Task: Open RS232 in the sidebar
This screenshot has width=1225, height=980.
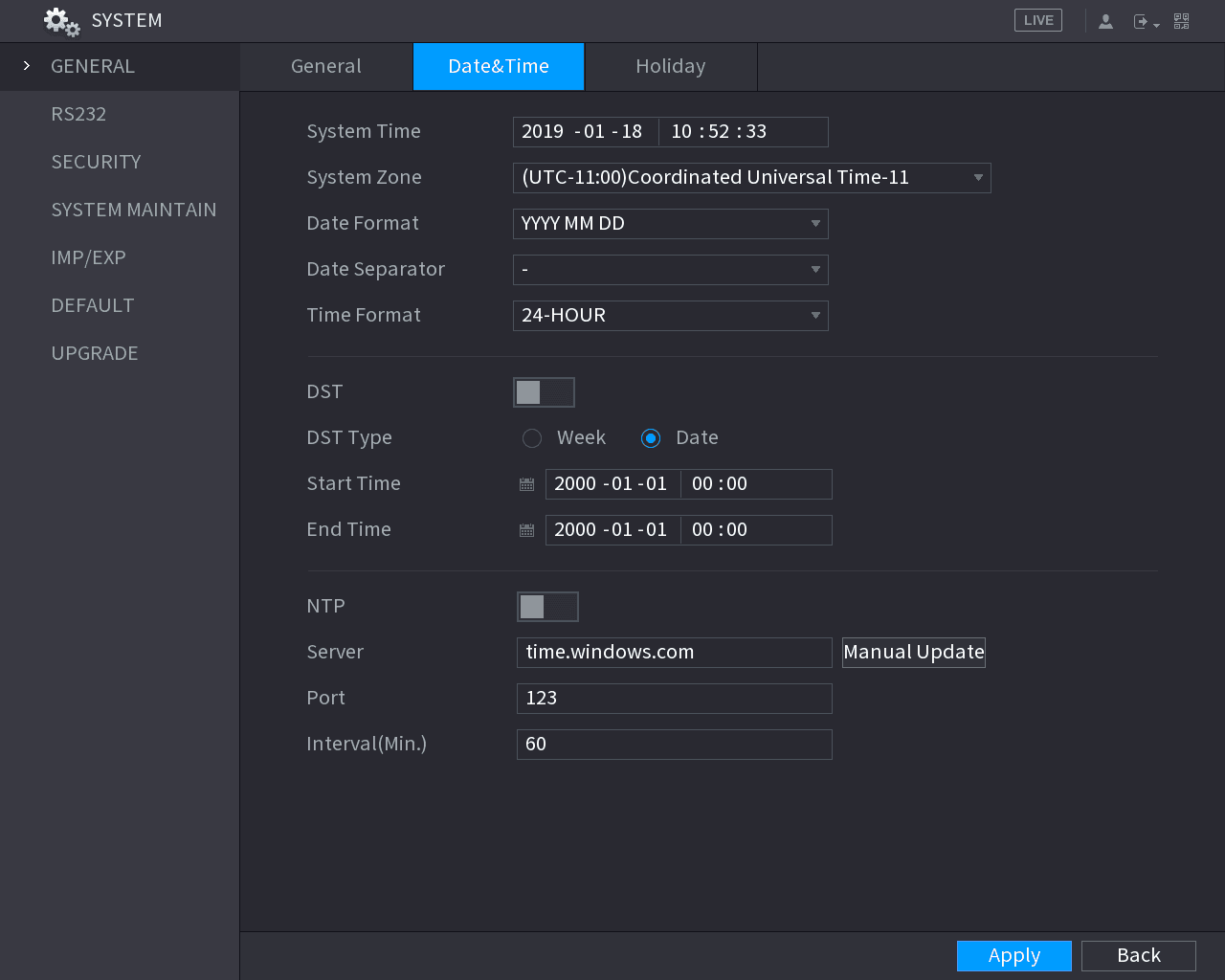Action: point(120,115)
